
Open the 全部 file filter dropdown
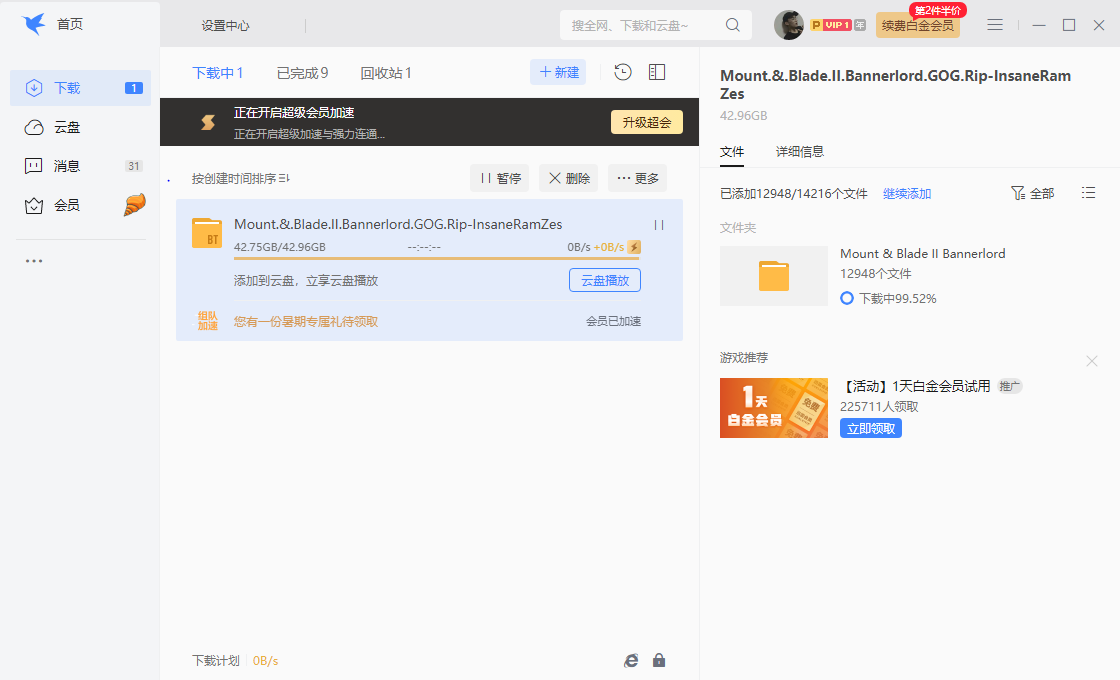(x=1032, y=192)
